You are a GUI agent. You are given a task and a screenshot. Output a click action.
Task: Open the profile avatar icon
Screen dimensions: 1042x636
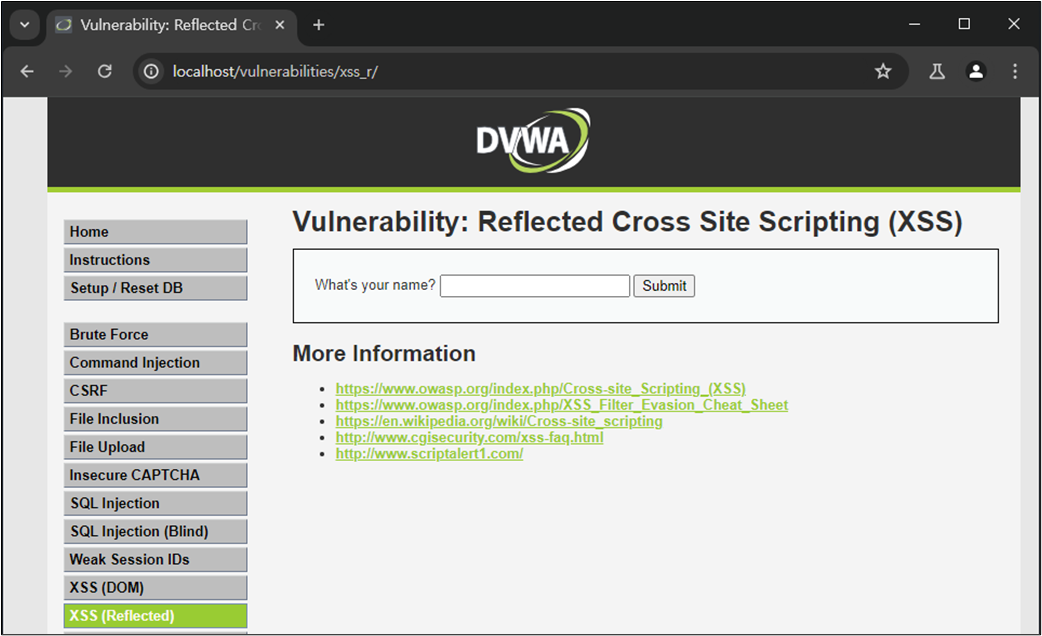point(976,71)
